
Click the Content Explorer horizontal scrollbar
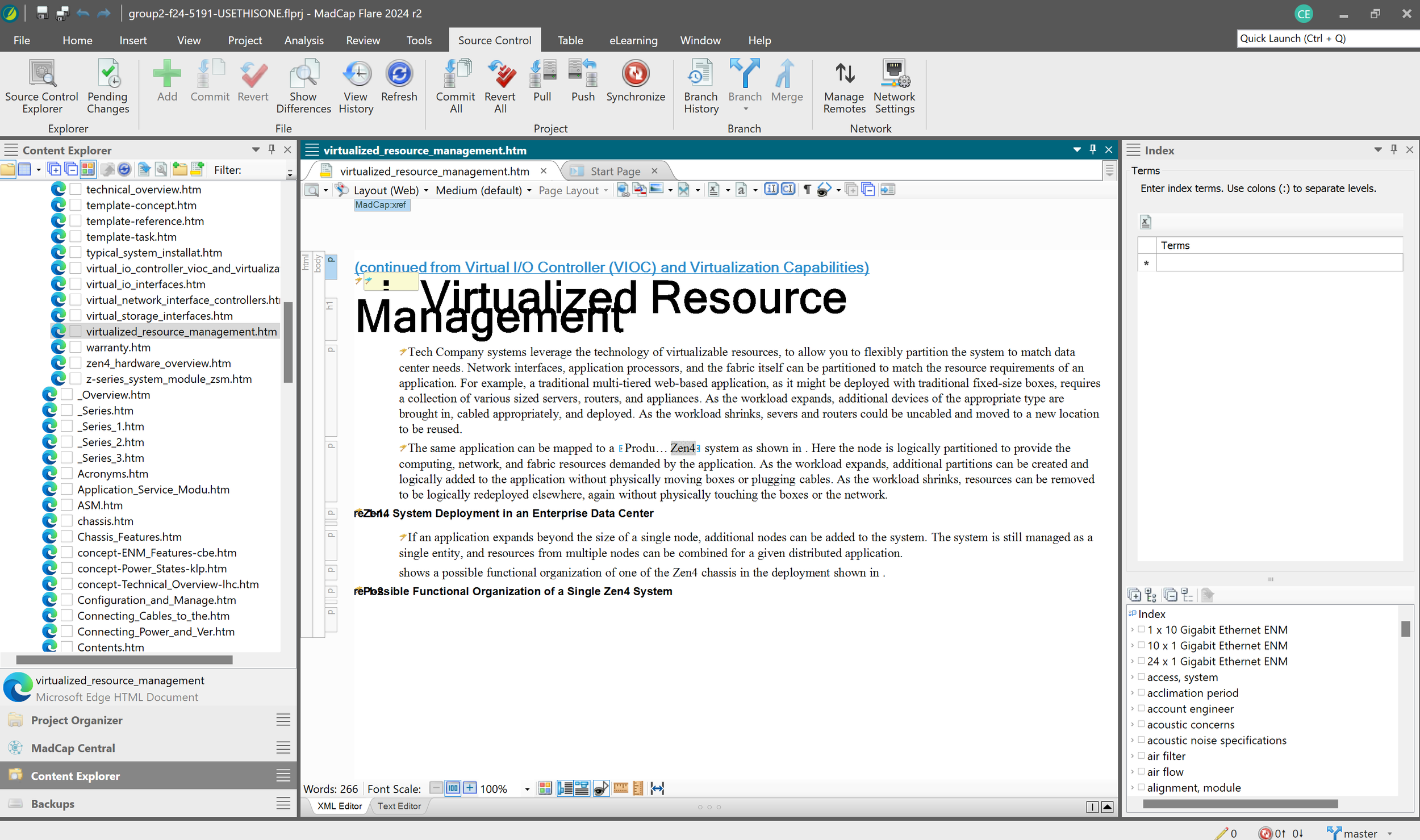coord(124,660)
